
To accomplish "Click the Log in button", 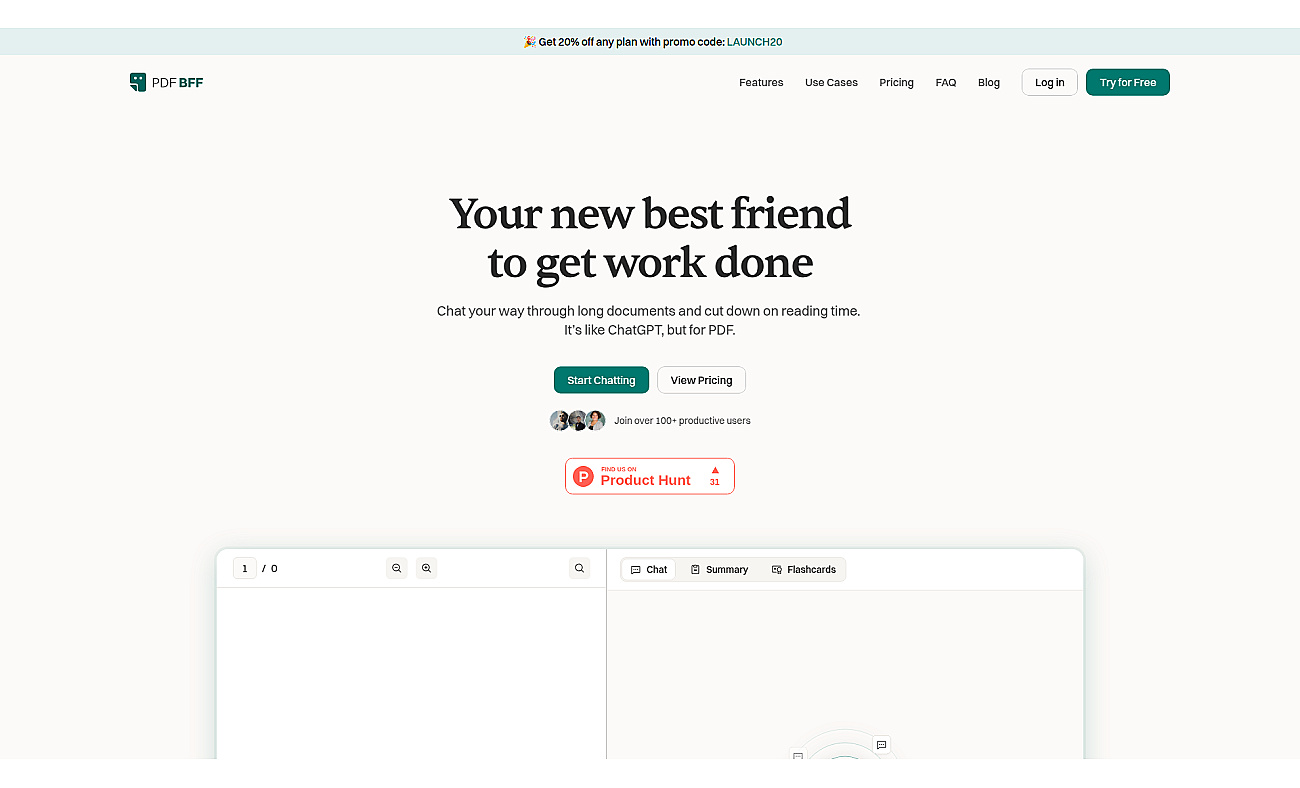I will pyautogui.click(x=1050, y=83).
